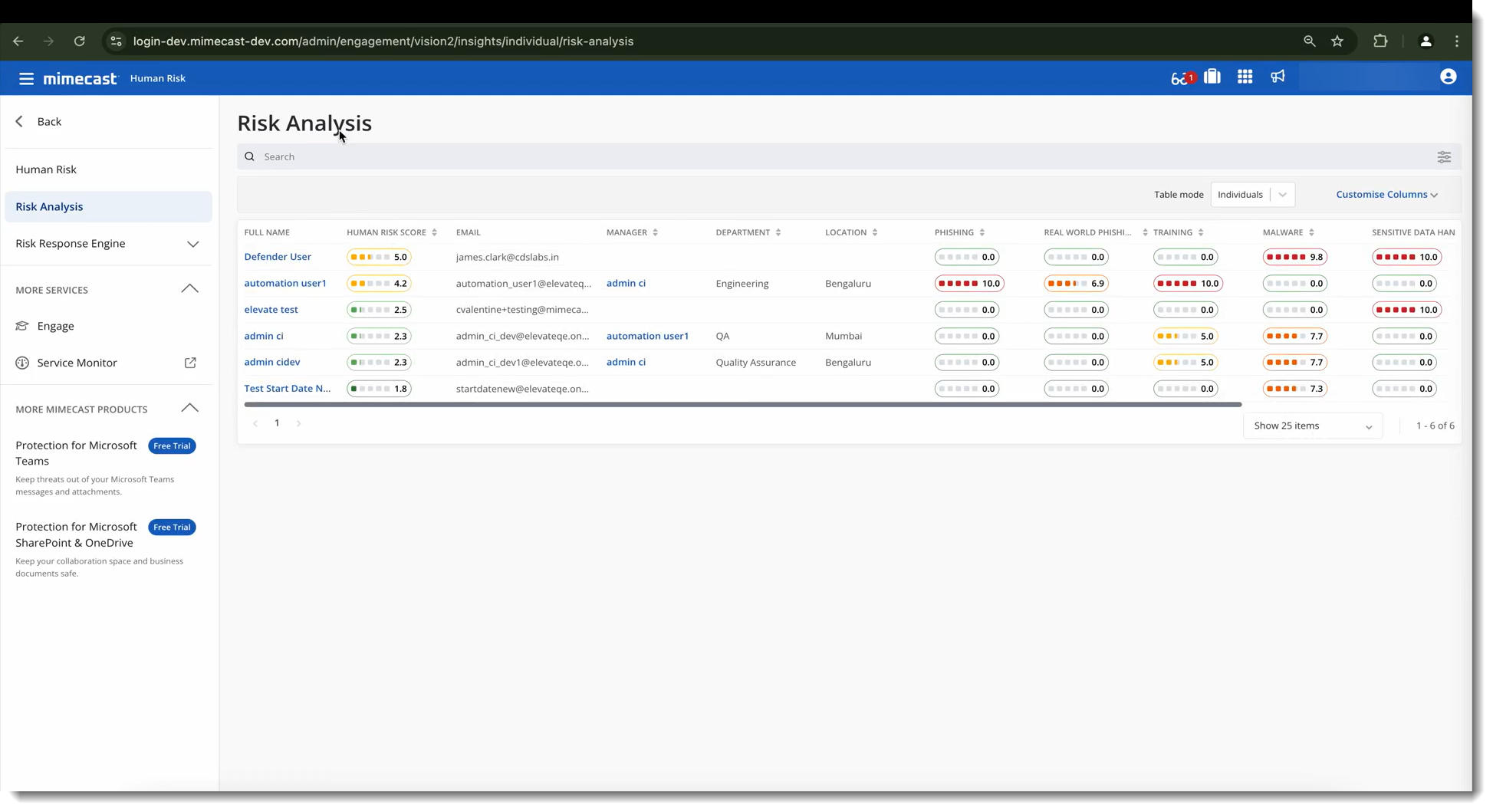Click the announcements megaphone icon
Viewport: 1493px width, 812px height.
[1278, 77]
